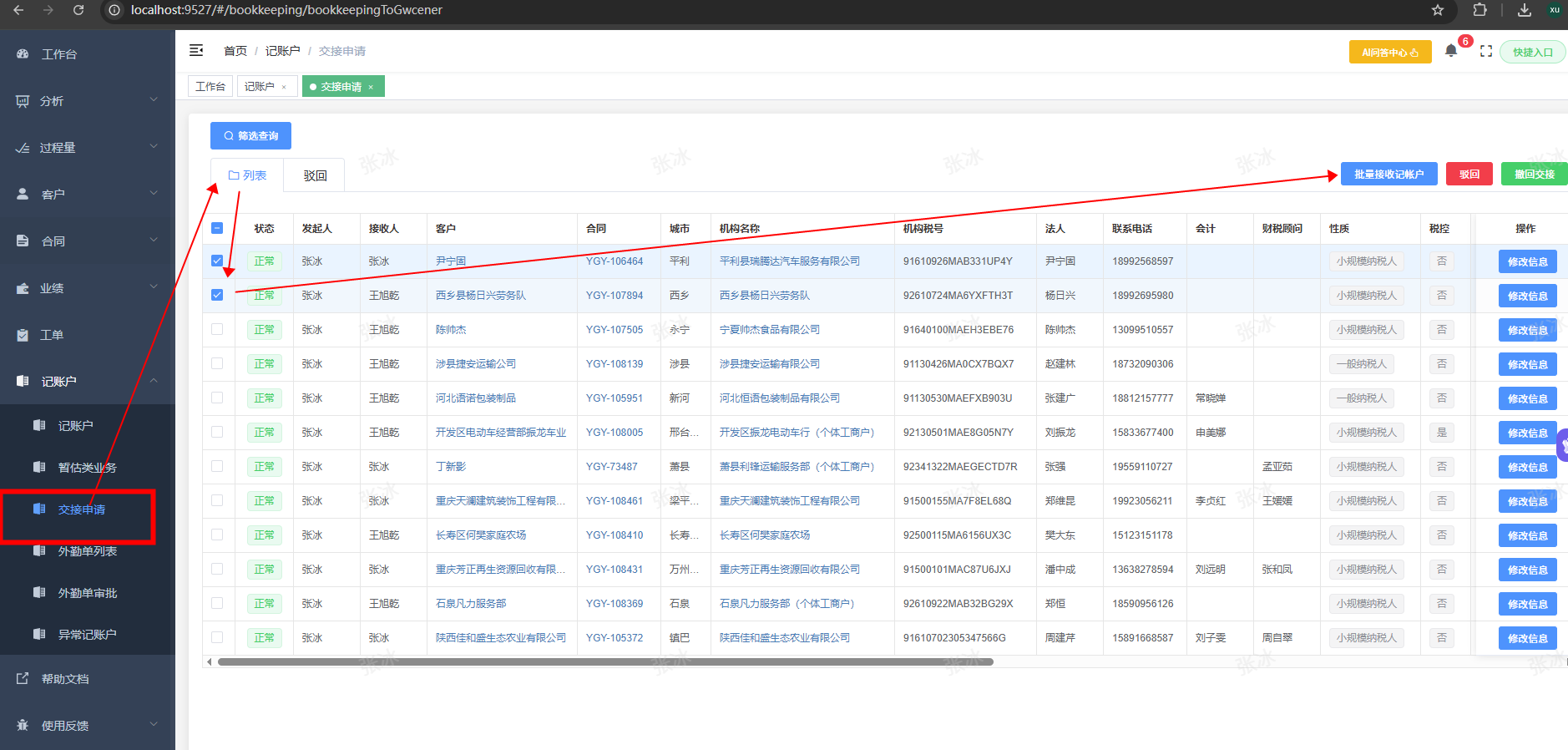Expand the 使用反馈 sidebar menu chevron
Screen dimensions: 1568x750
pyautogui.click(x=154, y=724)
